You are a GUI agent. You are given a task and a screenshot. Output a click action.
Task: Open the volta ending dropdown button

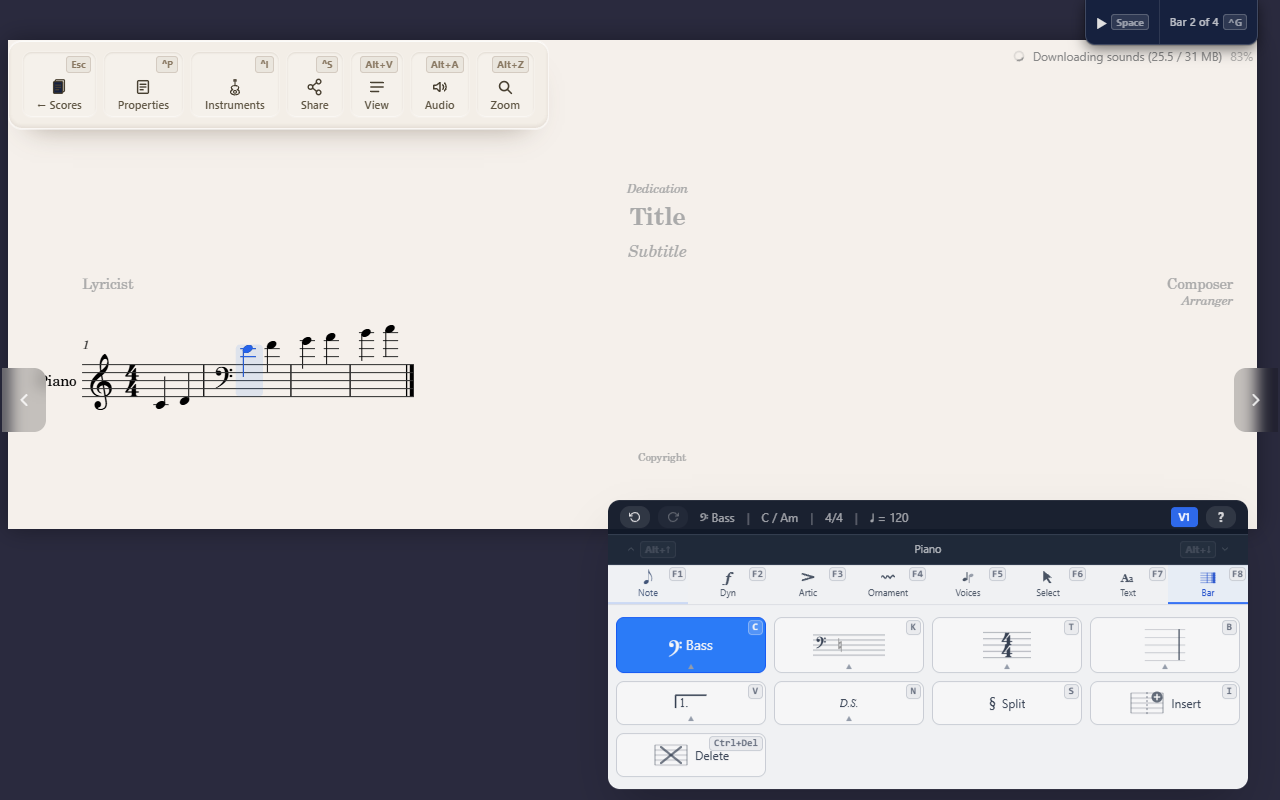(691, 703)
